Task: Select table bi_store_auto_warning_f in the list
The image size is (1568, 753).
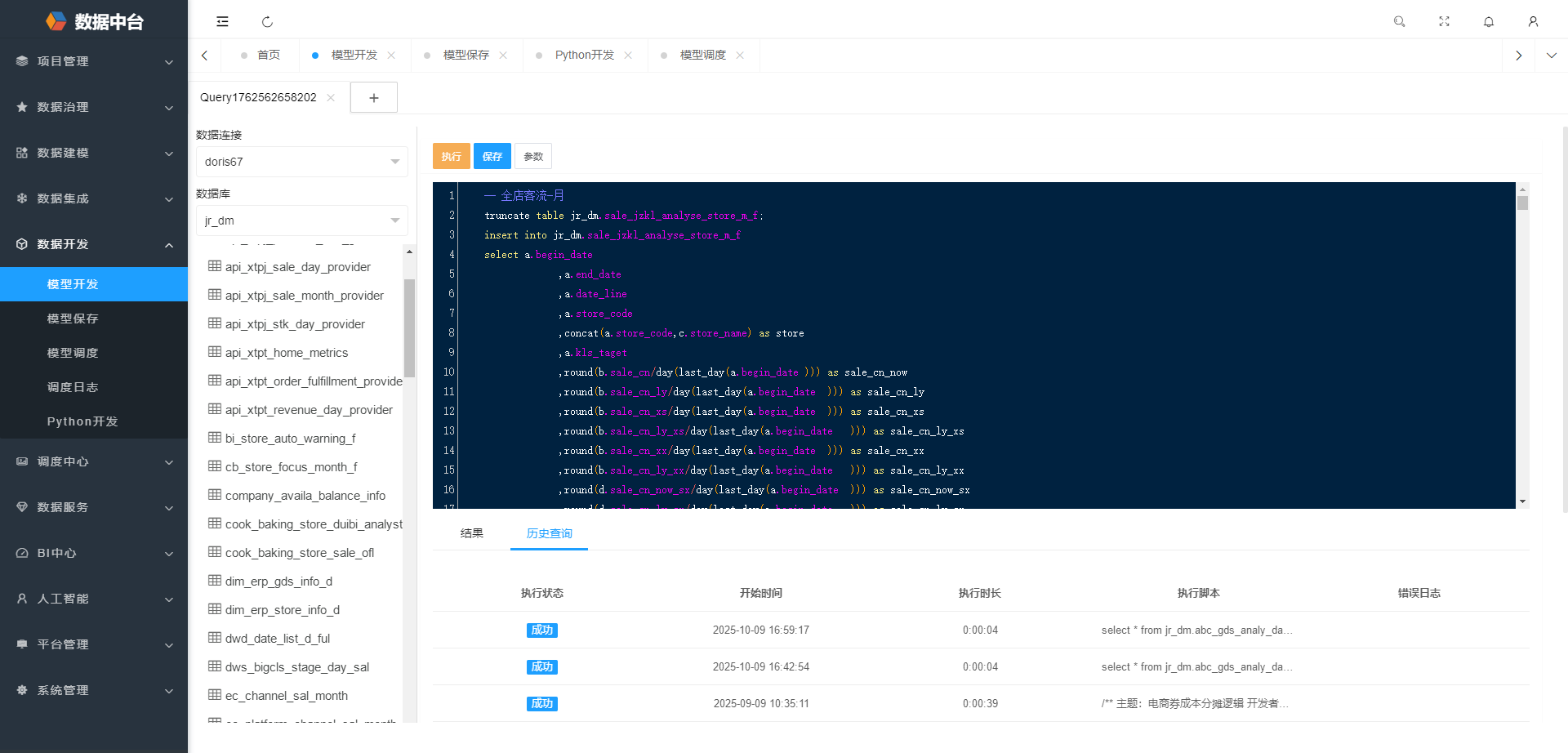Action: click(x=290, y=439)
